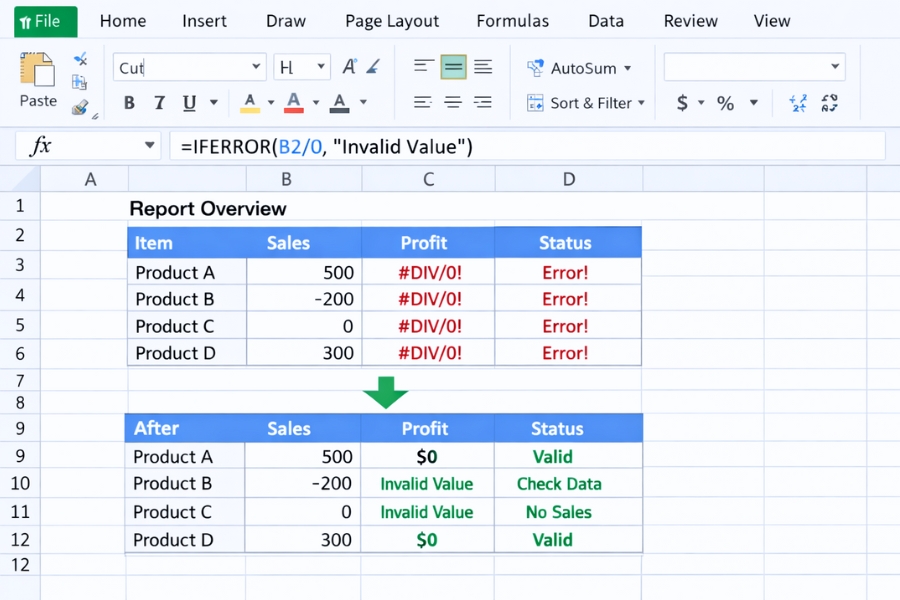Apply the percentage format
This screenshot has height=600, width=900.
(x=725, y=101)
